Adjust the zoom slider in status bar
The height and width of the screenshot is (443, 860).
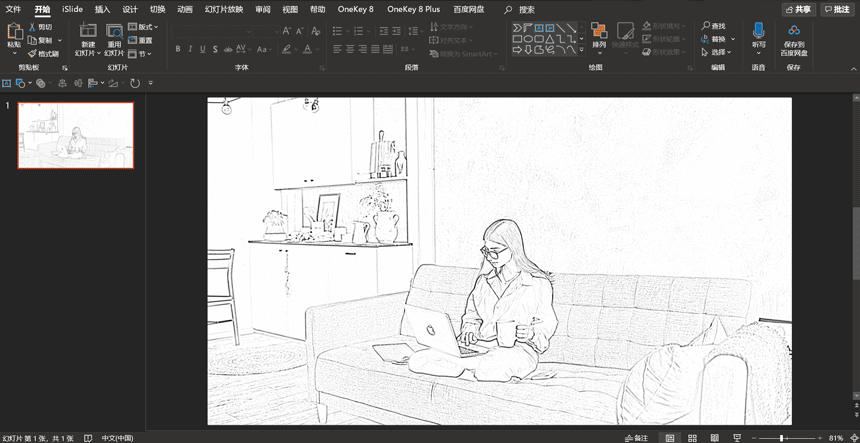coord(782,438)
